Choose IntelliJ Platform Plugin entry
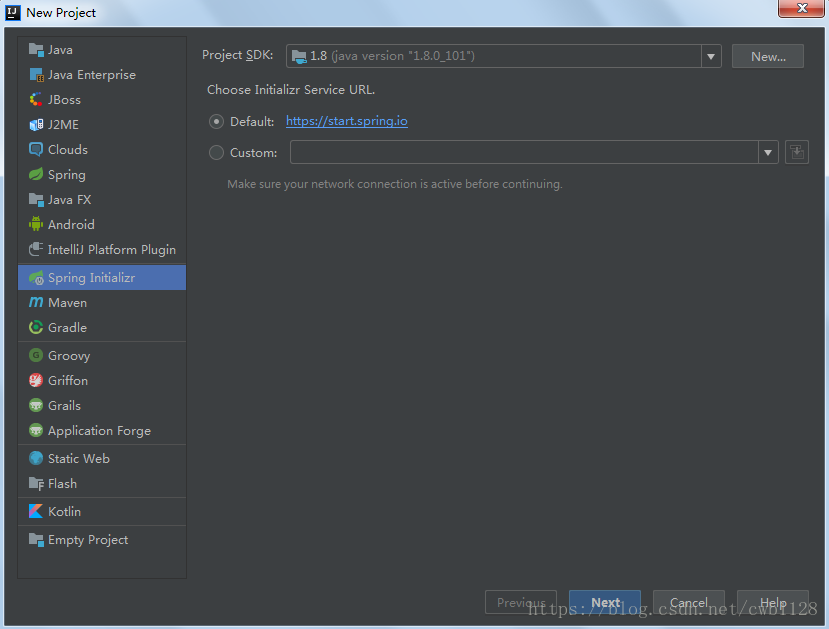Screen dimensions: 829x629 click(102, 249)
